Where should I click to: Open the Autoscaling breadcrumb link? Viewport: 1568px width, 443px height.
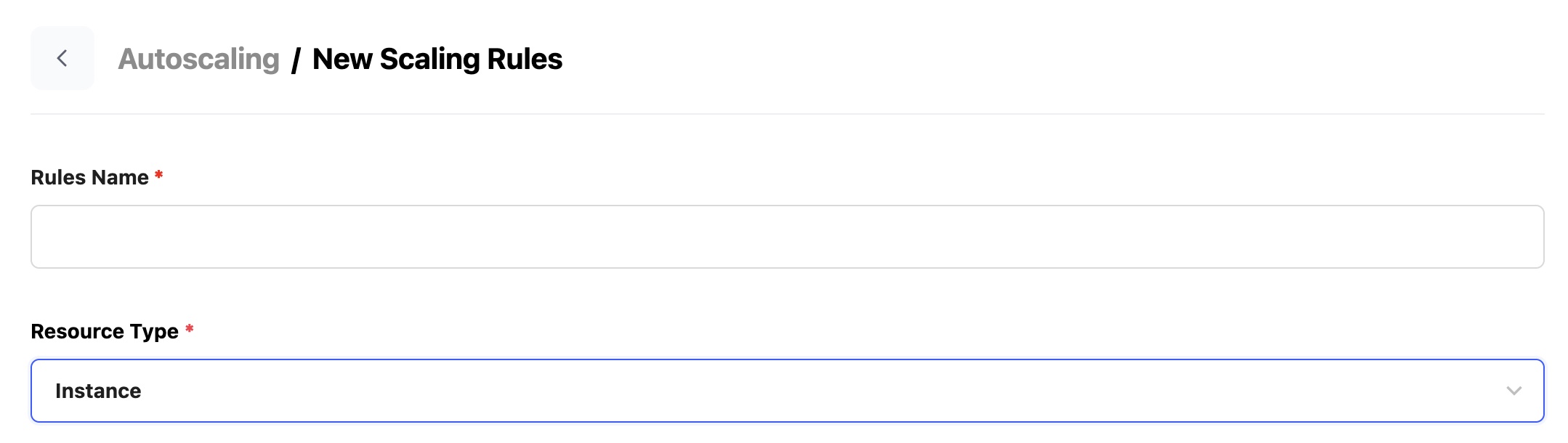[x=198, y=59]
